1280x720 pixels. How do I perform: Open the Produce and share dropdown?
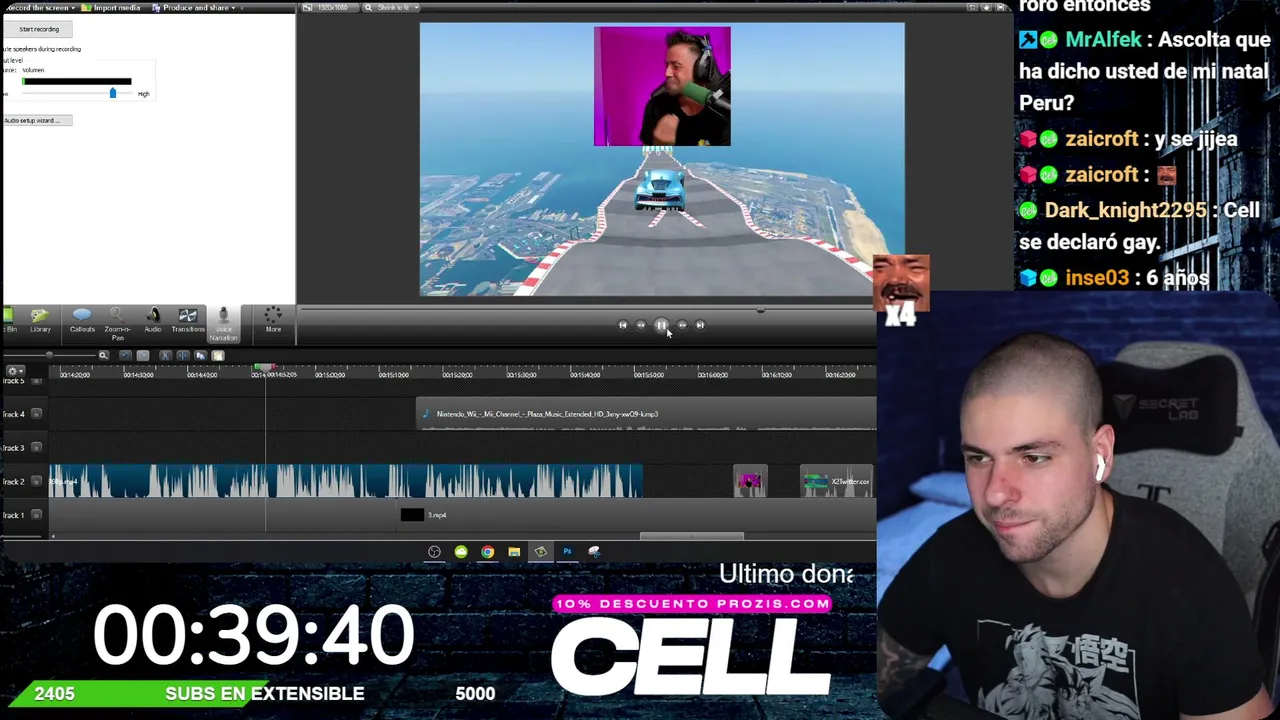[x=195, y=8]
